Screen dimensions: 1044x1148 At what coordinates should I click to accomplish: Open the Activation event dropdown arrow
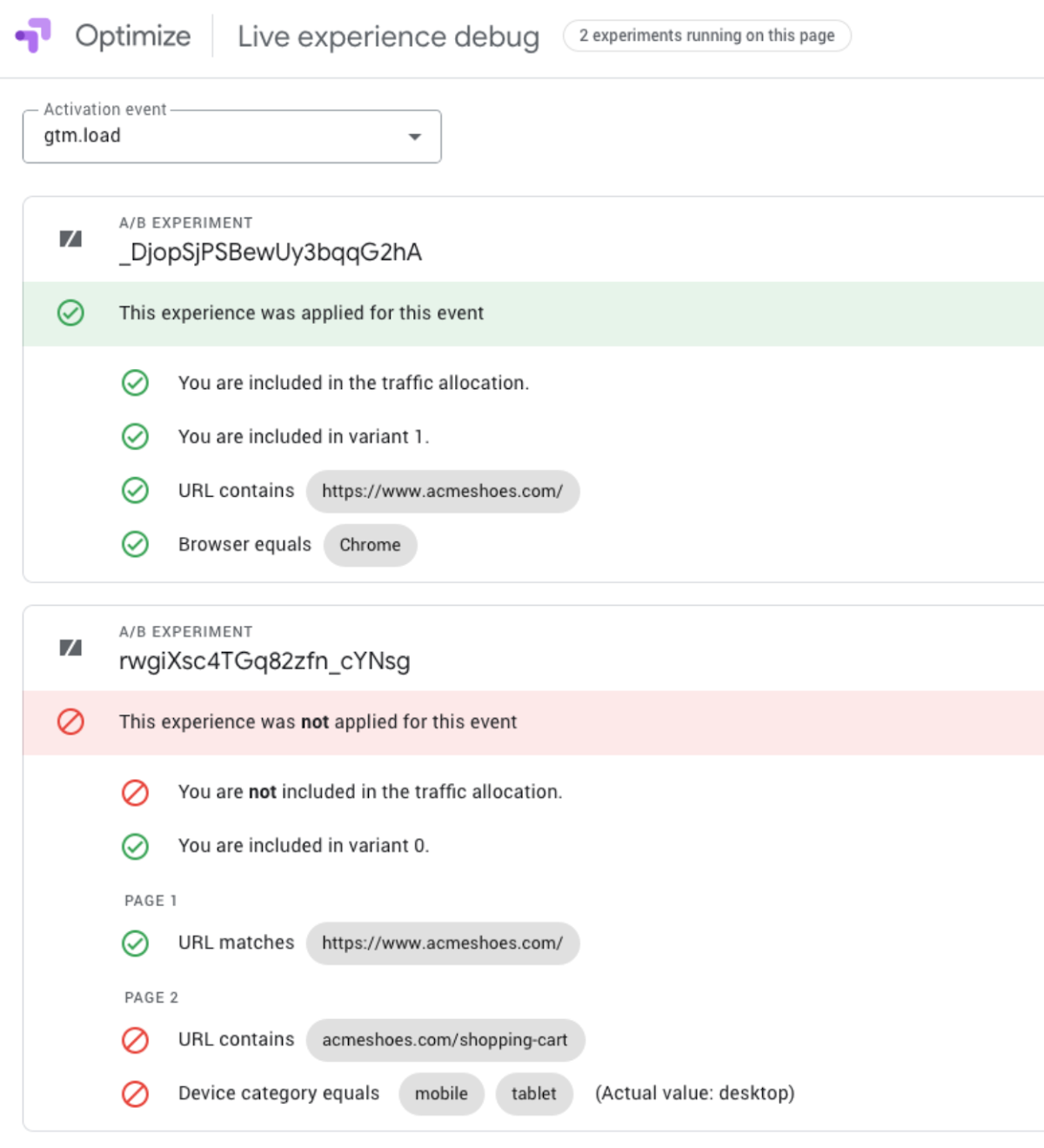pos(415,137)
